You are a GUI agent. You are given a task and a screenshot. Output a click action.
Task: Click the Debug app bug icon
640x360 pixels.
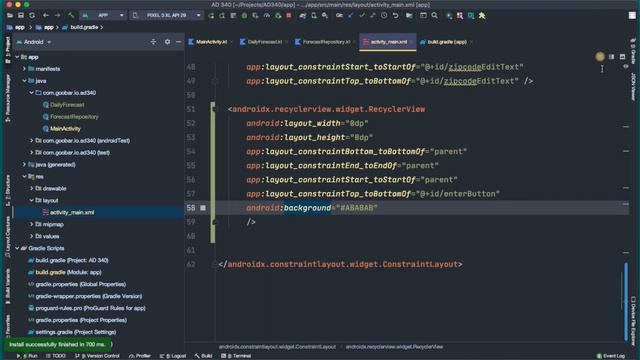[x=244, y=16]
